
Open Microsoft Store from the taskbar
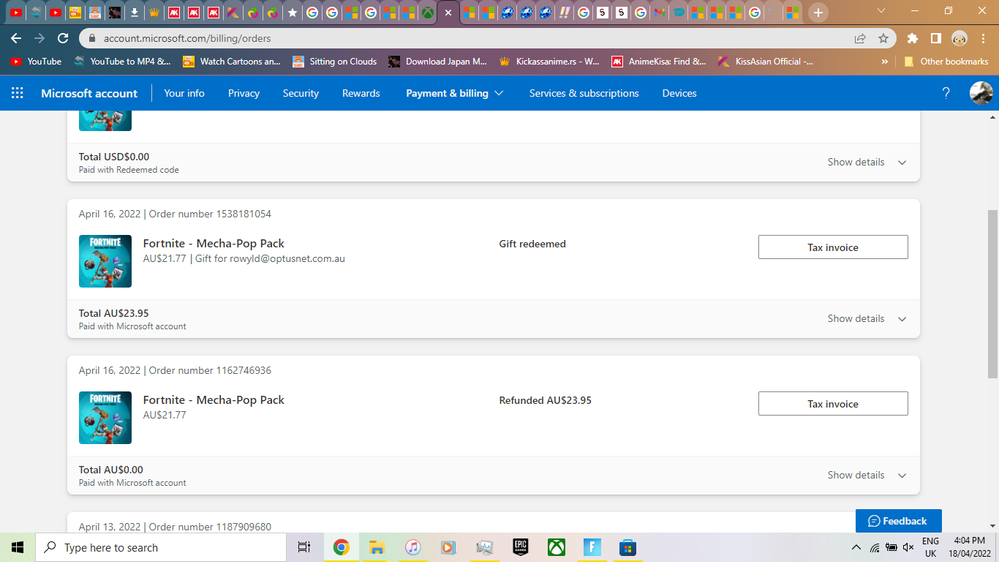[x=628, y=547]
